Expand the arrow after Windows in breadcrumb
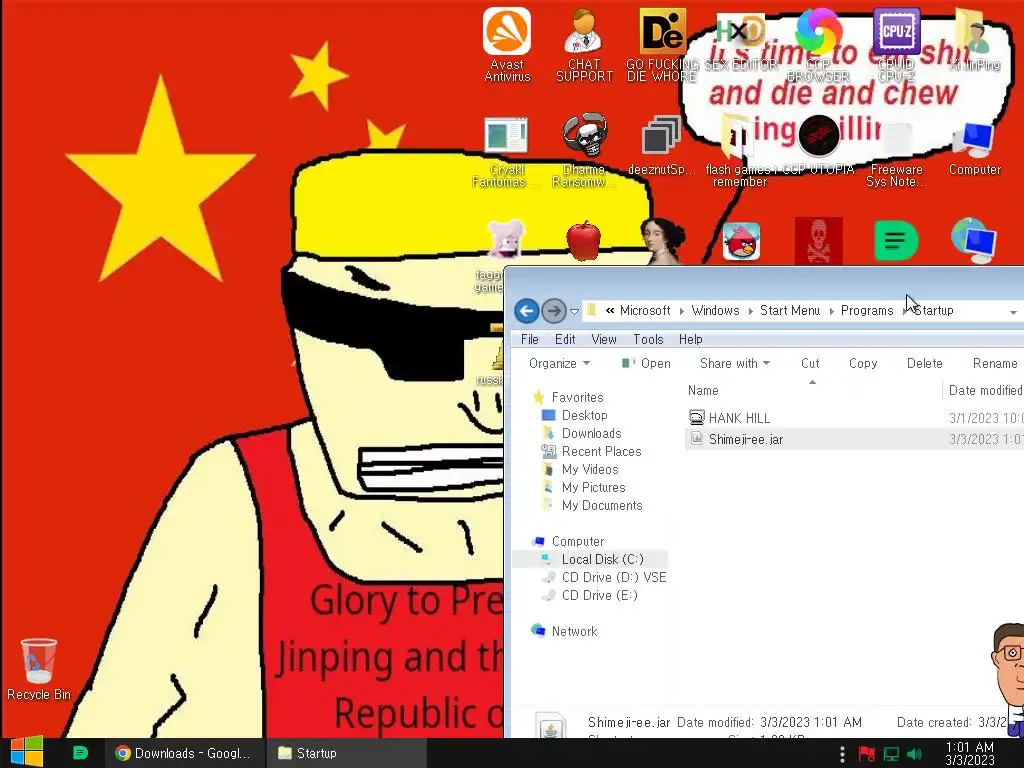This screenshot has width=1024, height=768. point(750,311)
